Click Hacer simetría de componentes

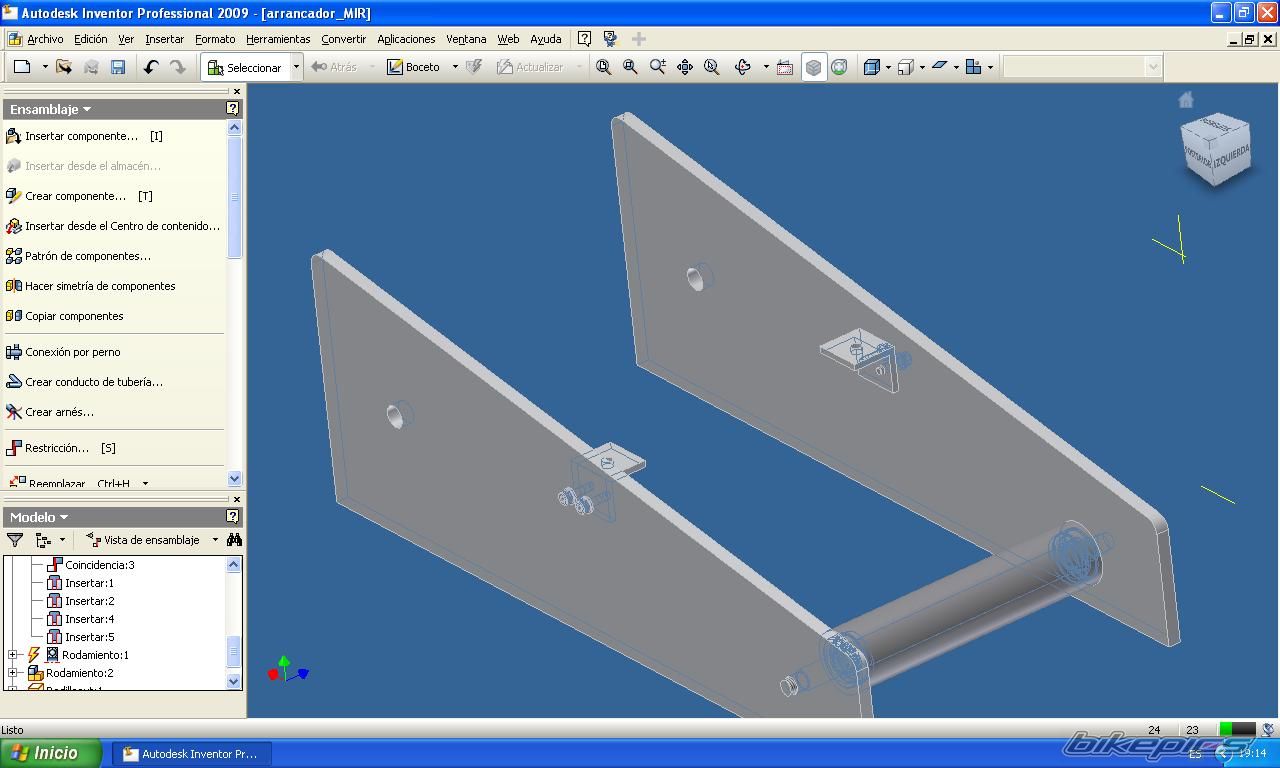tap(90, 286)
